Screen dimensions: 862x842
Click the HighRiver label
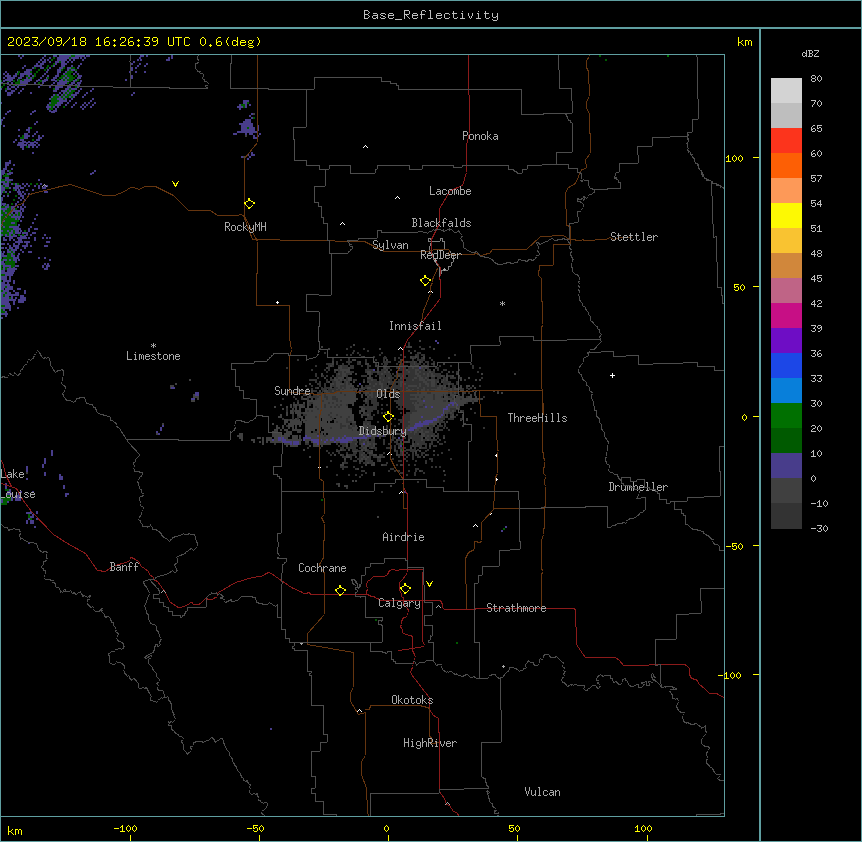tap(430, 743)
